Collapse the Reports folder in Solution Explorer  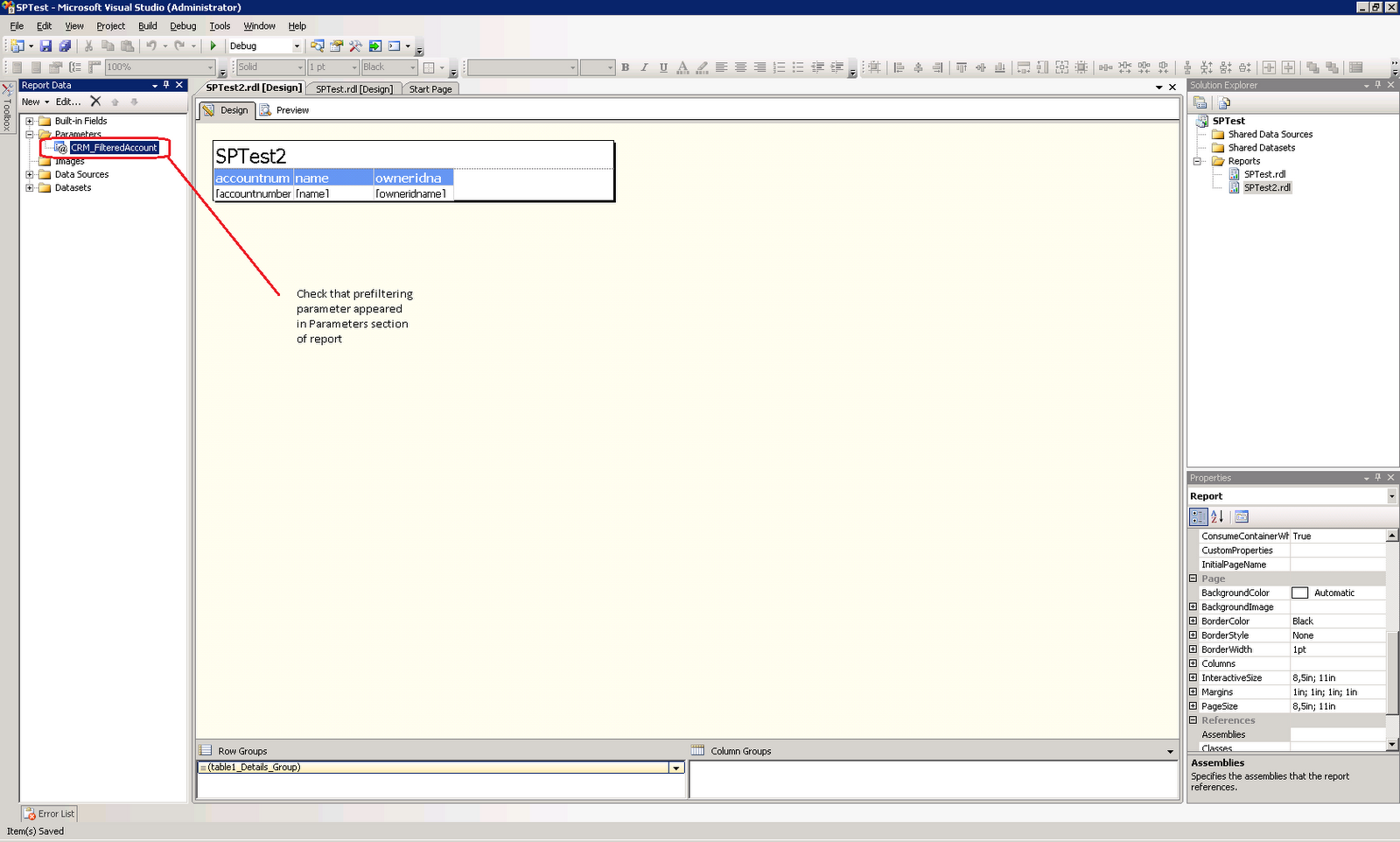pos(1198,162)
